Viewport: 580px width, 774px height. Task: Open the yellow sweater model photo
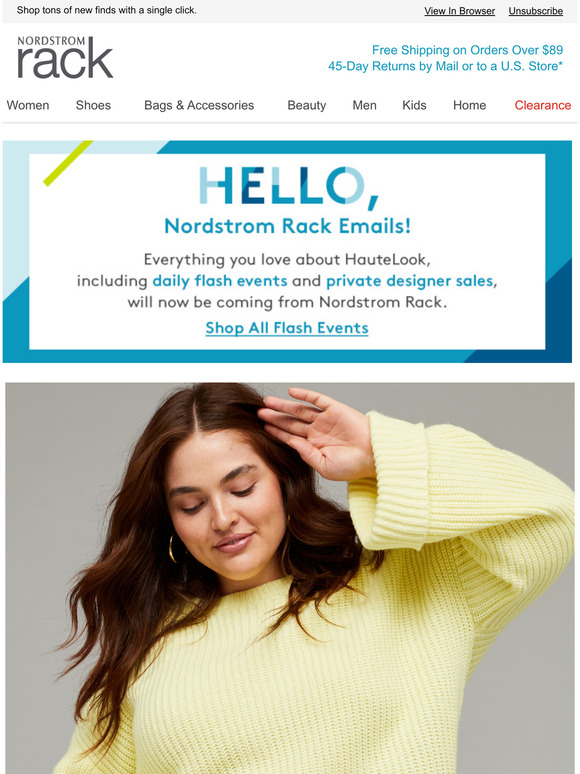[290, 578]
